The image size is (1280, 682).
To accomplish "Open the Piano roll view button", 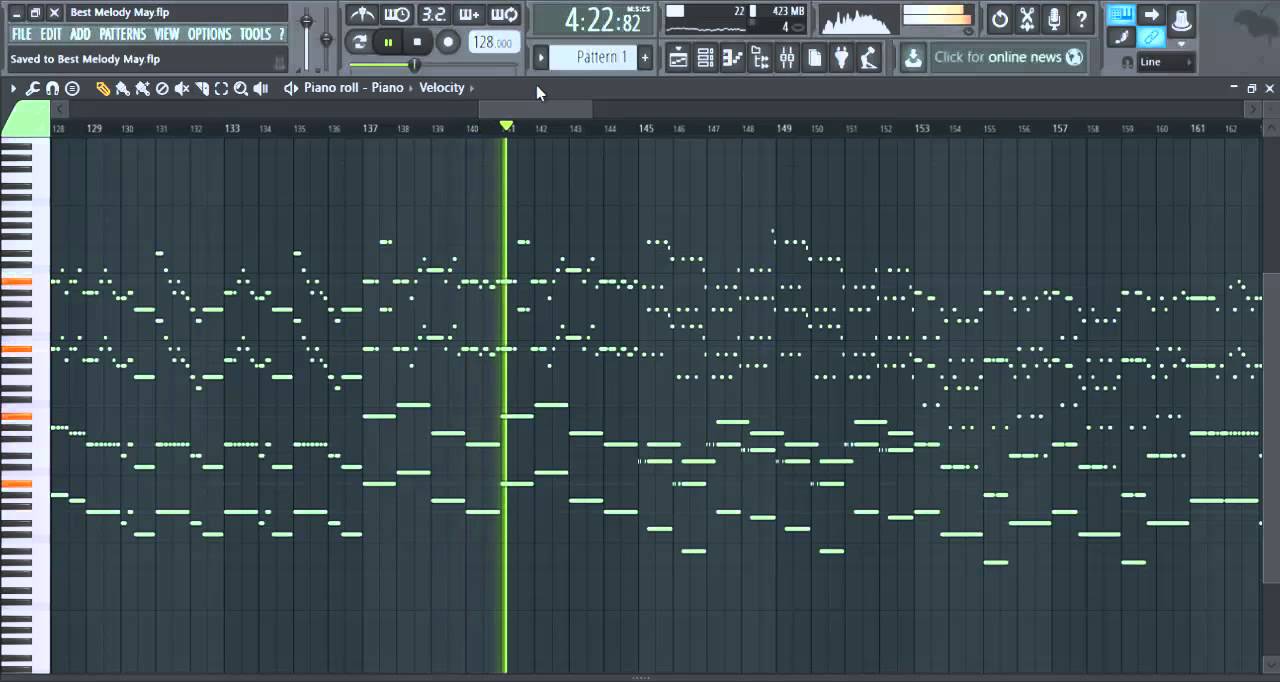I will coord(733,58).
